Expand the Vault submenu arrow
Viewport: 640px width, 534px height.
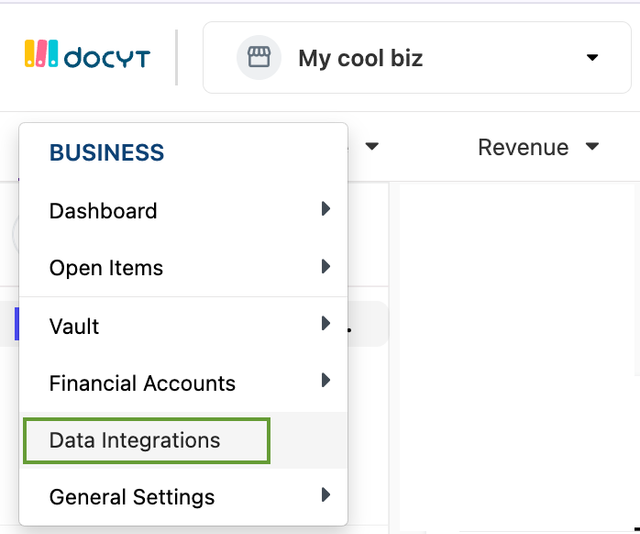[326, 323]
